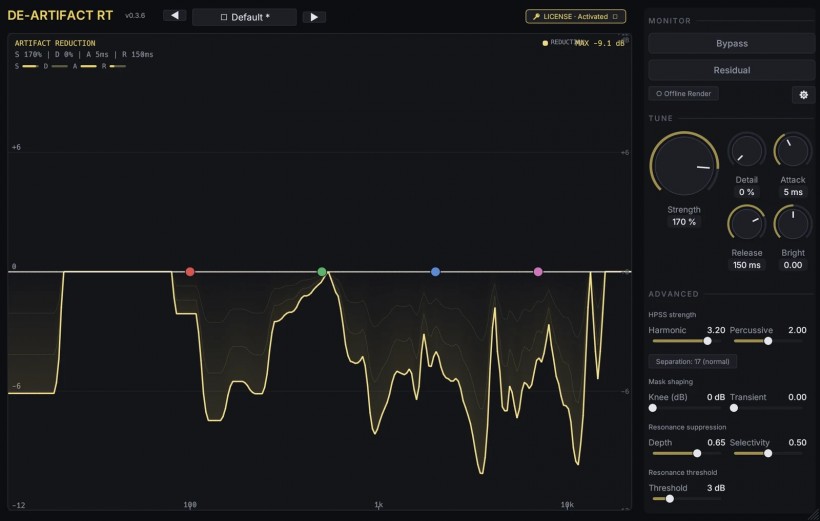Open settings via the gear icon
820x521 pixels.
(x=803, y=95)
